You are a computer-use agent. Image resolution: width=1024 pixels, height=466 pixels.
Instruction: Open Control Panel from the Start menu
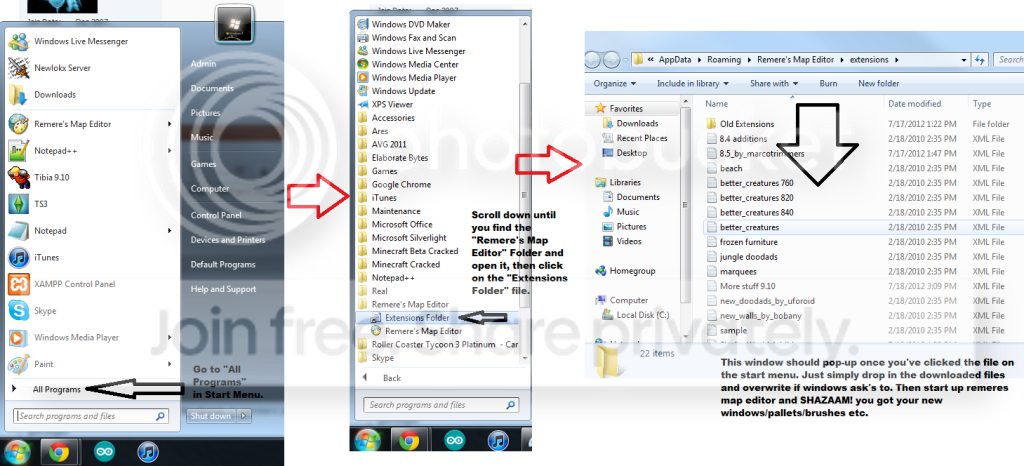point(216,215)
